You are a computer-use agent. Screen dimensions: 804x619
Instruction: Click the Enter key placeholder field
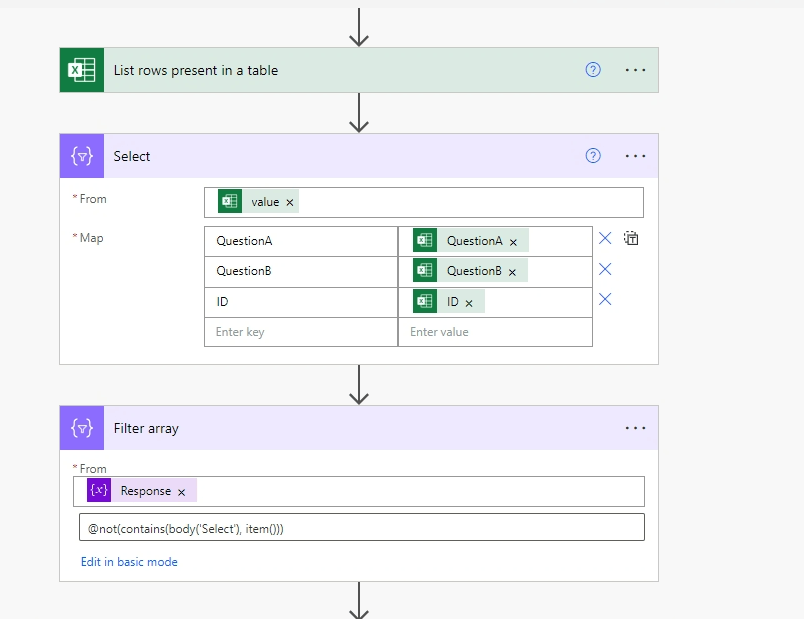301,332
